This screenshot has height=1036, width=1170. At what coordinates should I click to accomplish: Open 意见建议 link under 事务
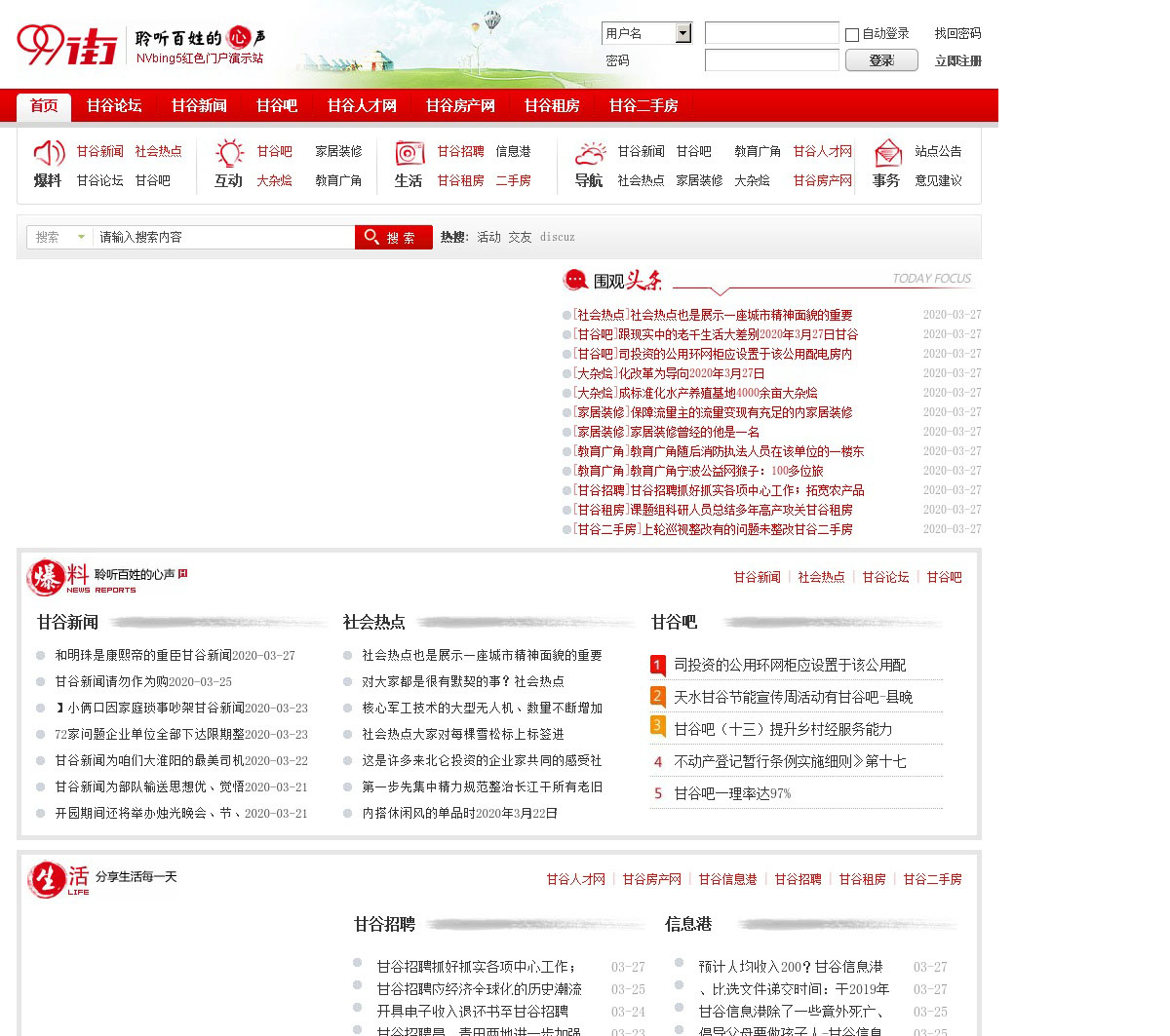938,180
